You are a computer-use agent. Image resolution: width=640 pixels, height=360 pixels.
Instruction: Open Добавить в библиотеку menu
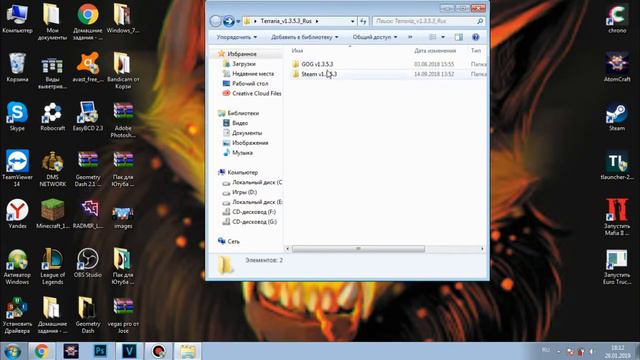coord(304,37)
